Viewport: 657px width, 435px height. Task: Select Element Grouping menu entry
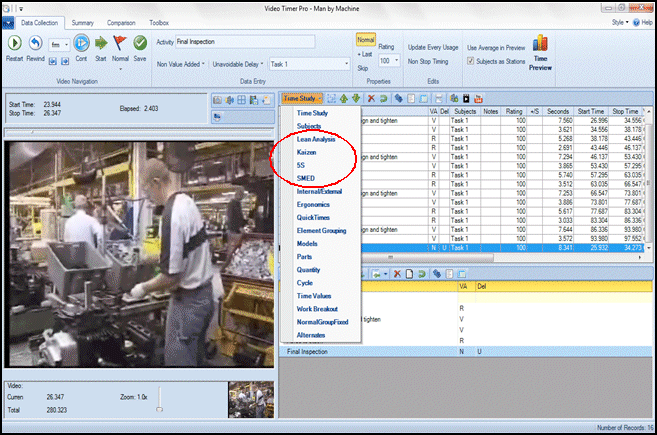click(321, 230)
